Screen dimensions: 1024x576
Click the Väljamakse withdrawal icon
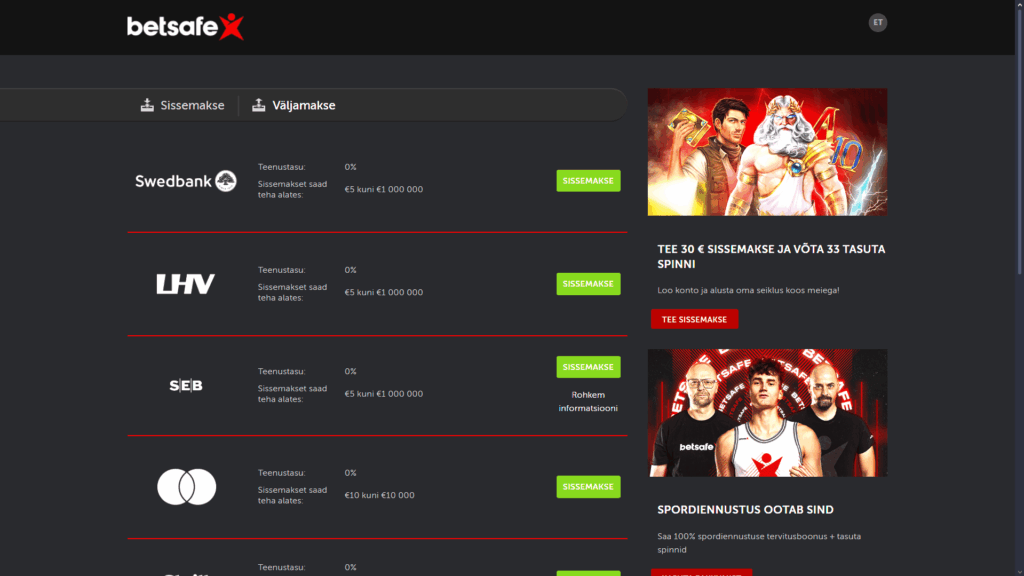pos(258,105)
